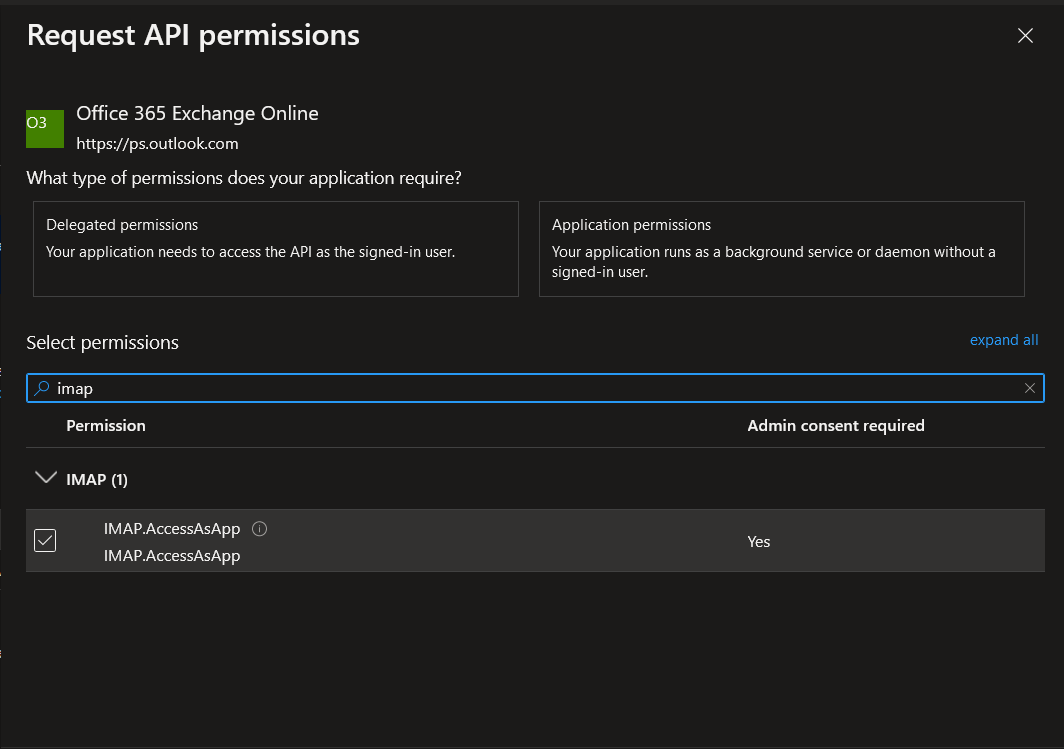Click the Select permissions heading

[102, 343]
